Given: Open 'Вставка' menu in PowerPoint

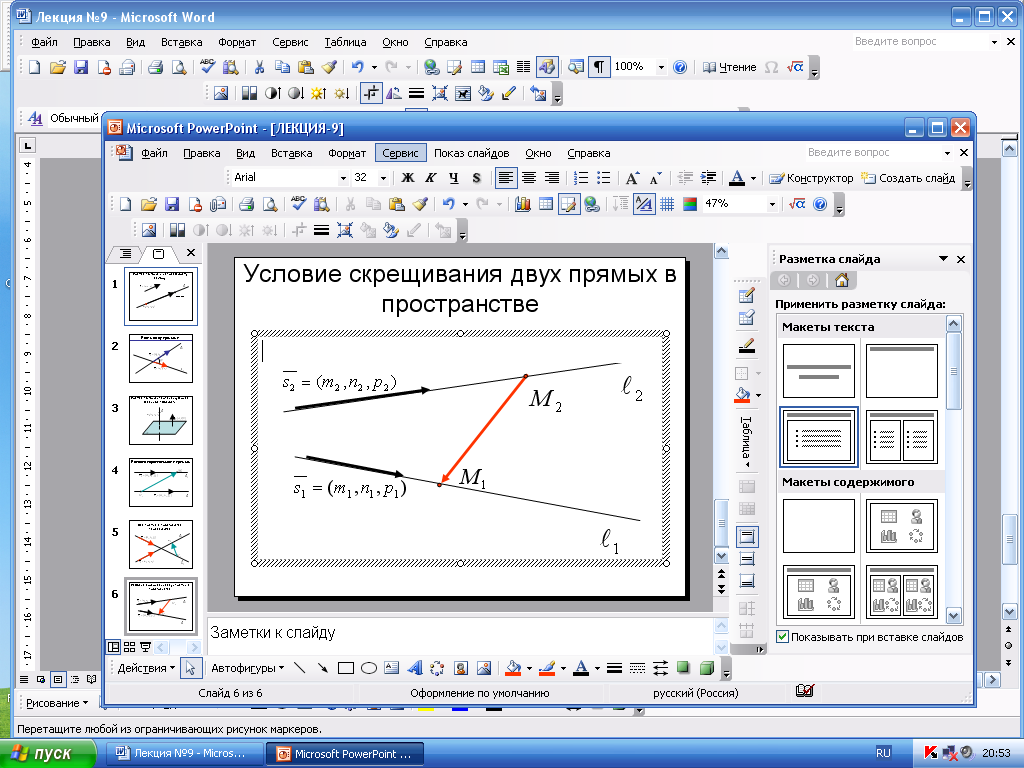Looking at the screenshot, I should pyautogui.click(x=291, y=153).
